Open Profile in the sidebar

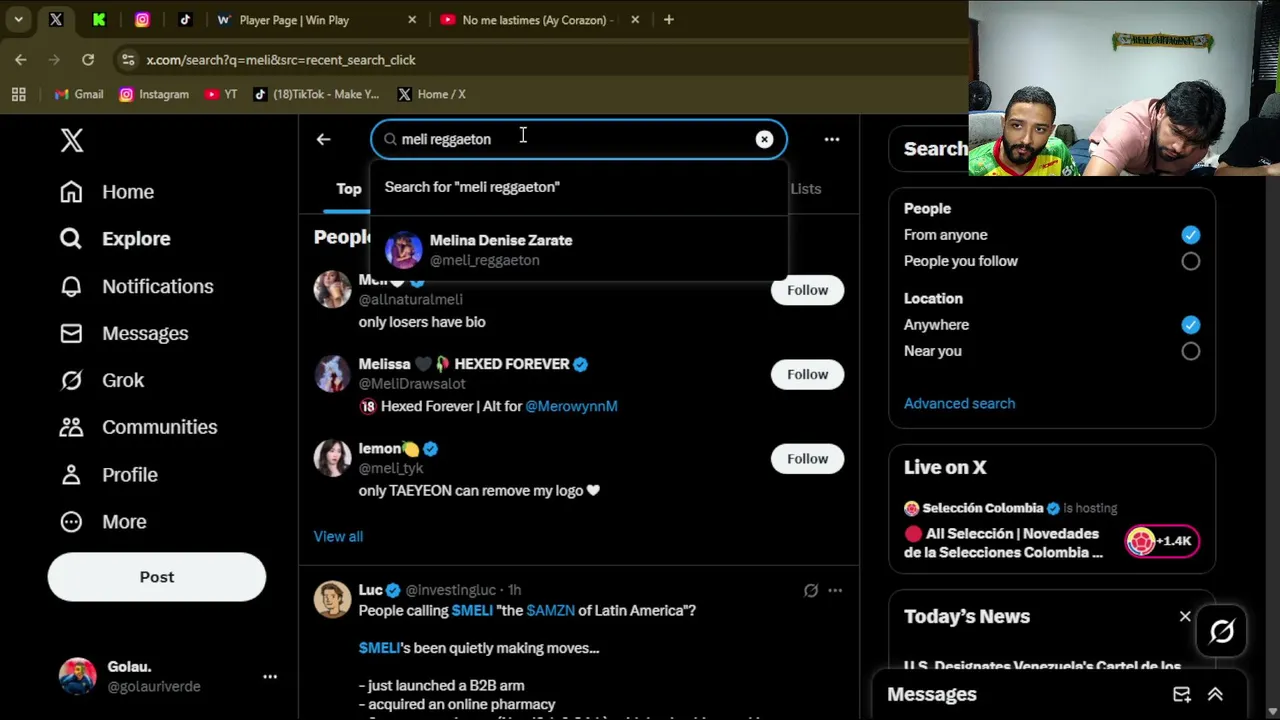[x=109, y=475]
